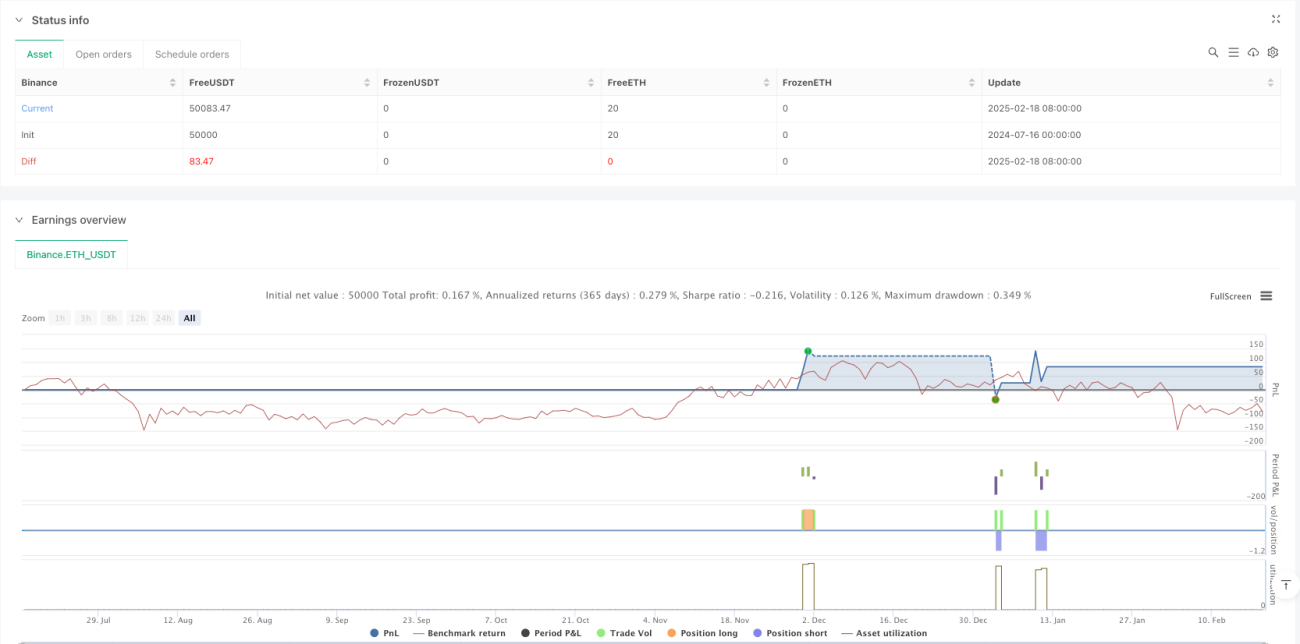Viewport: 1300px width, 644px height.
Task: Sort the table by FreeUSDT column arrows
Action: (368, 82)
